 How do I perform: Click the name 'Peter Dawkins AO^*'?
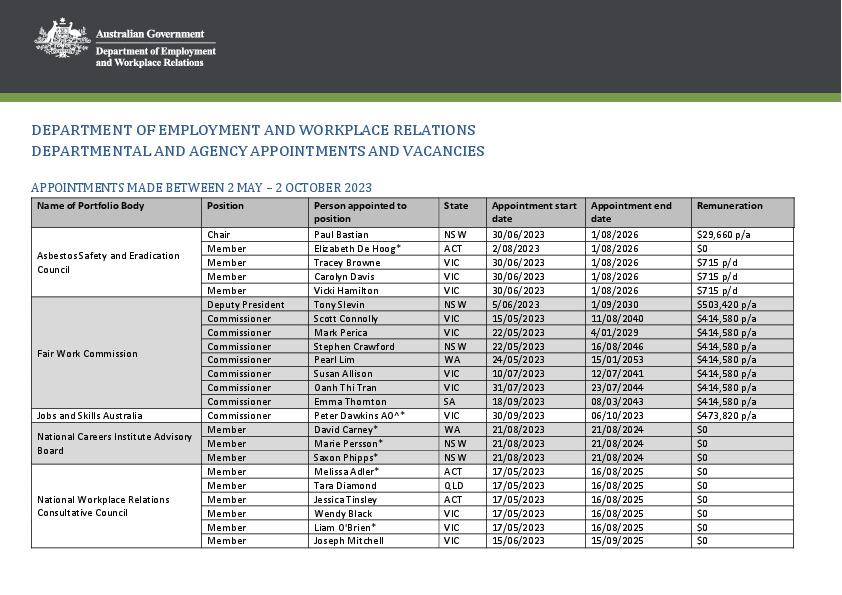(359, 415)
